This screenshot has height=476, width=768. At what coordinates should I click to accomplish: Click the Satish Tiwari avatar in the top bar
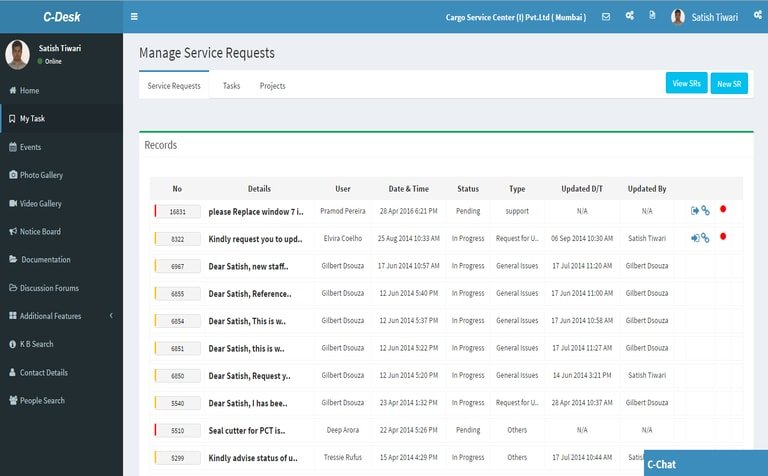click(x=678, y=17)
